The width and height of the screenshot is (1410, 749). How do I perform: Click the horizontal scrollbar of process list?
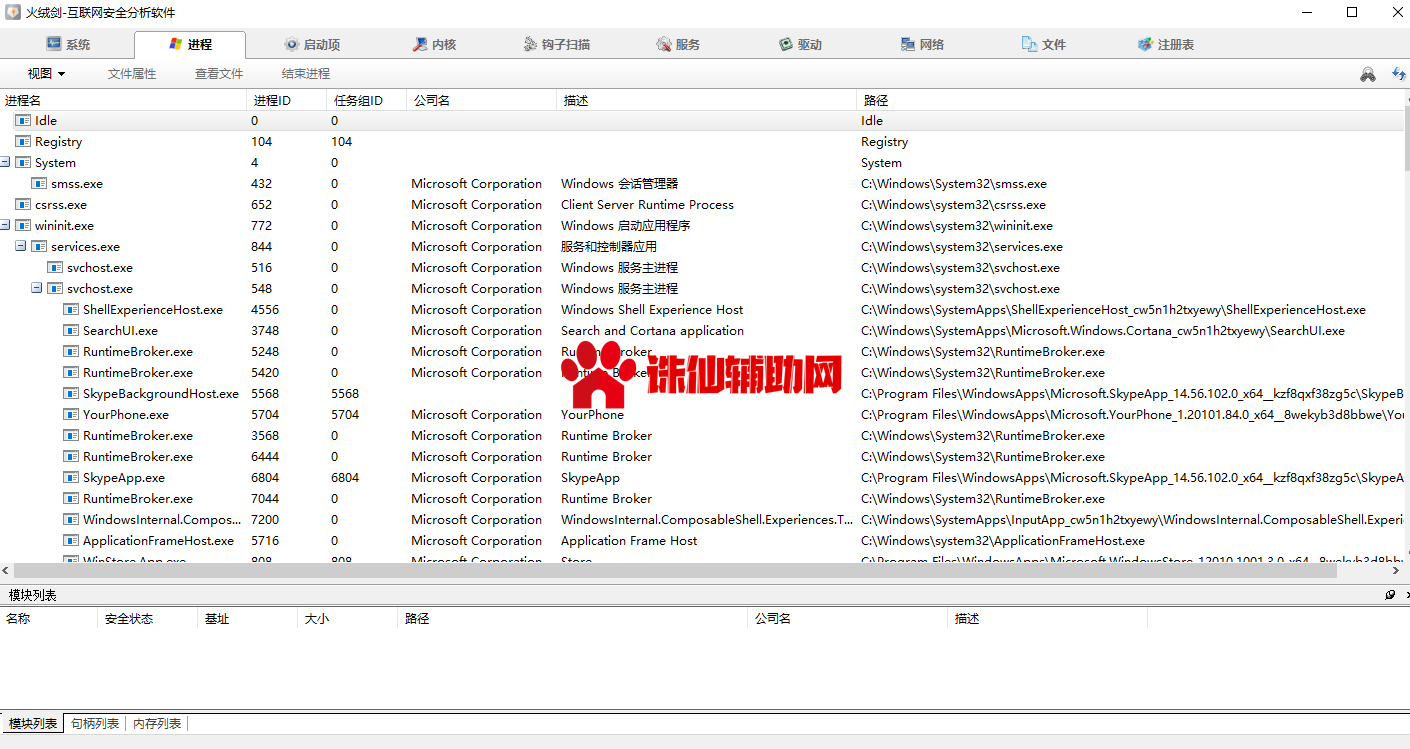pyautogui.click(x=675, y=569)
